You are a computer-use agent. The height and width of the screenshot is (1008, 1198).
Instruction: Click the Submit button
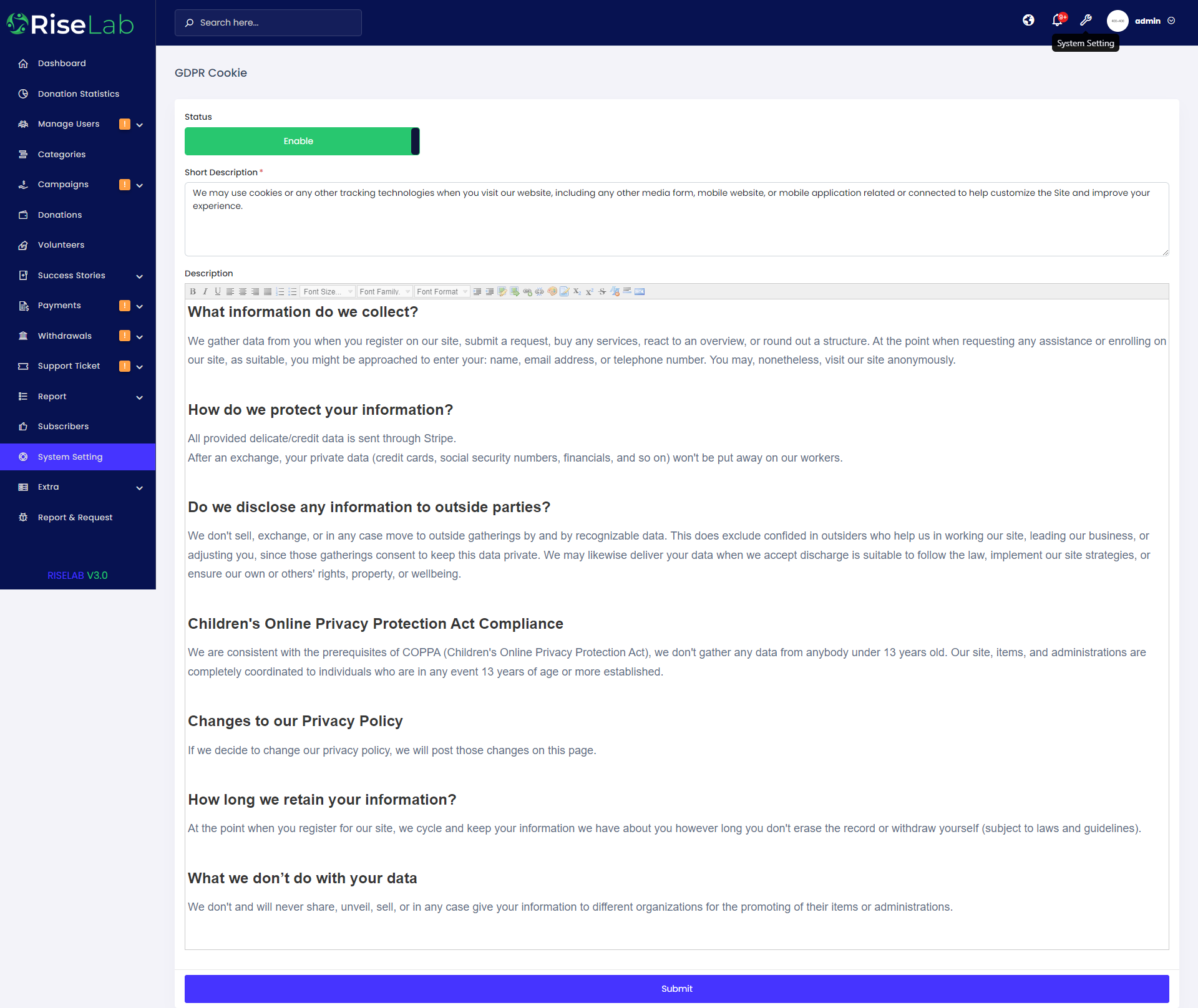click(x=676, y=988)
